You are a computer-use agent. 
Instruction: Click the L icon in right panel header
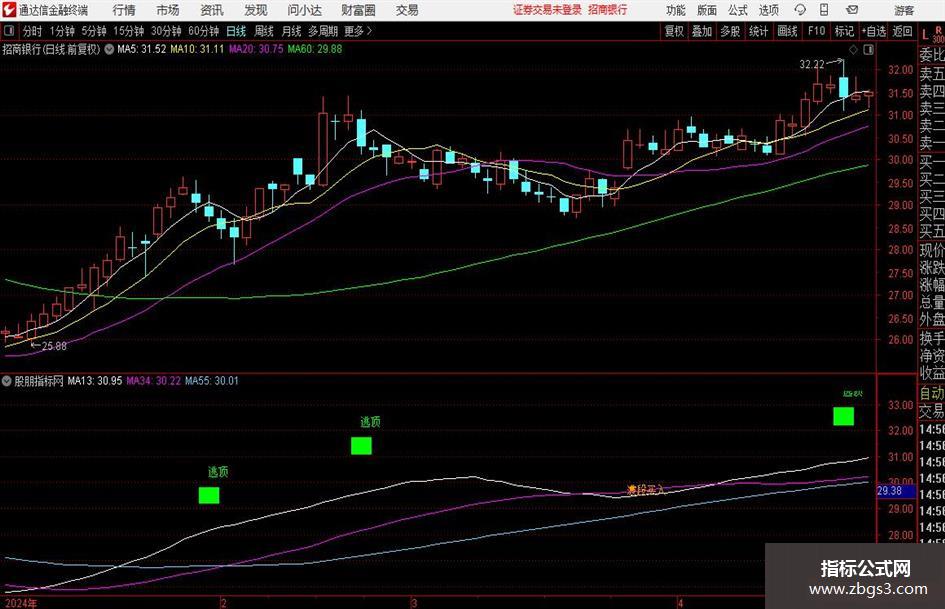click(x=925, y=35)
